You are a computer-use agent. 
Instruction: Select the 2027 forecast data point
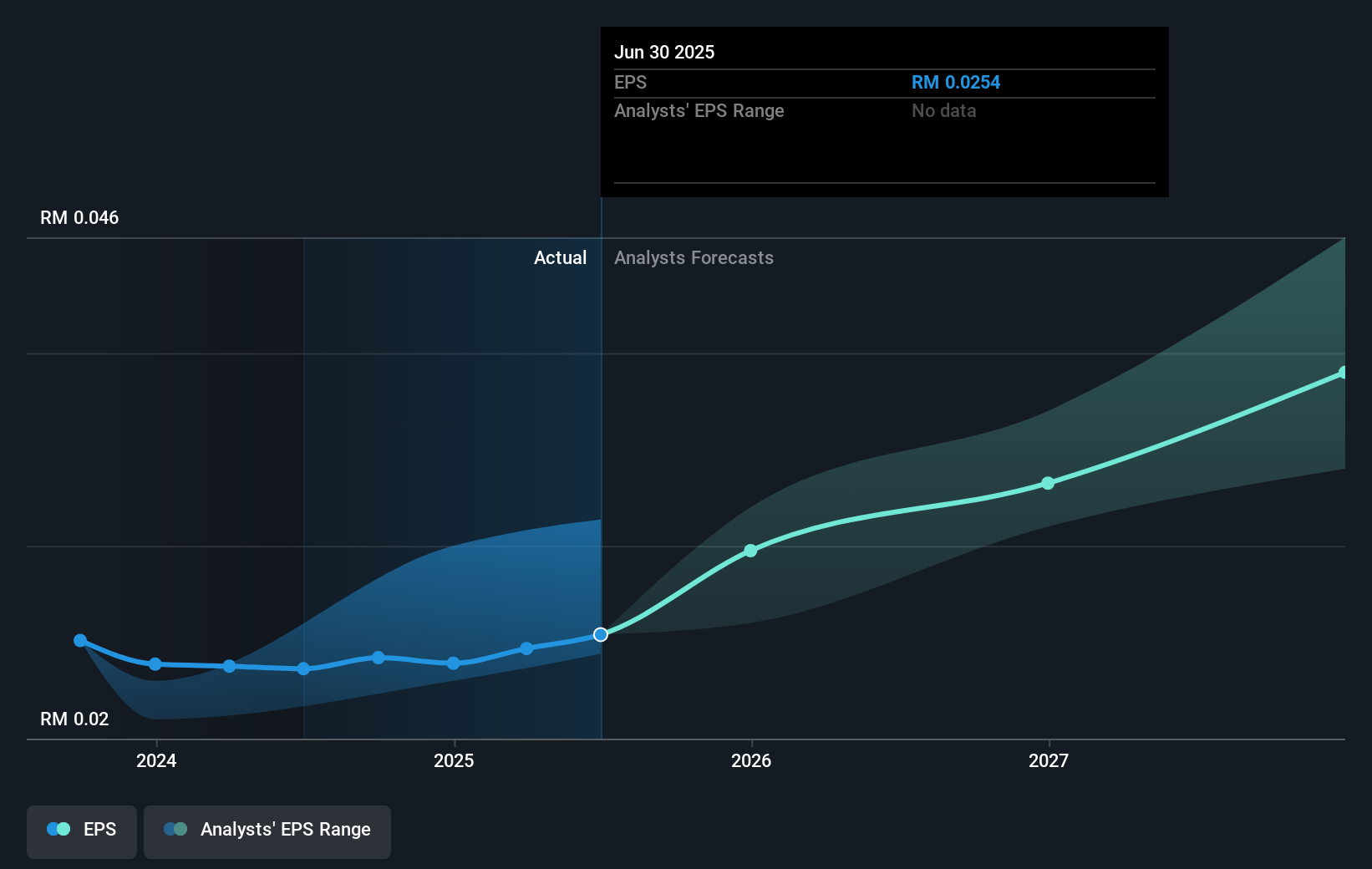tap(1048, 483)
